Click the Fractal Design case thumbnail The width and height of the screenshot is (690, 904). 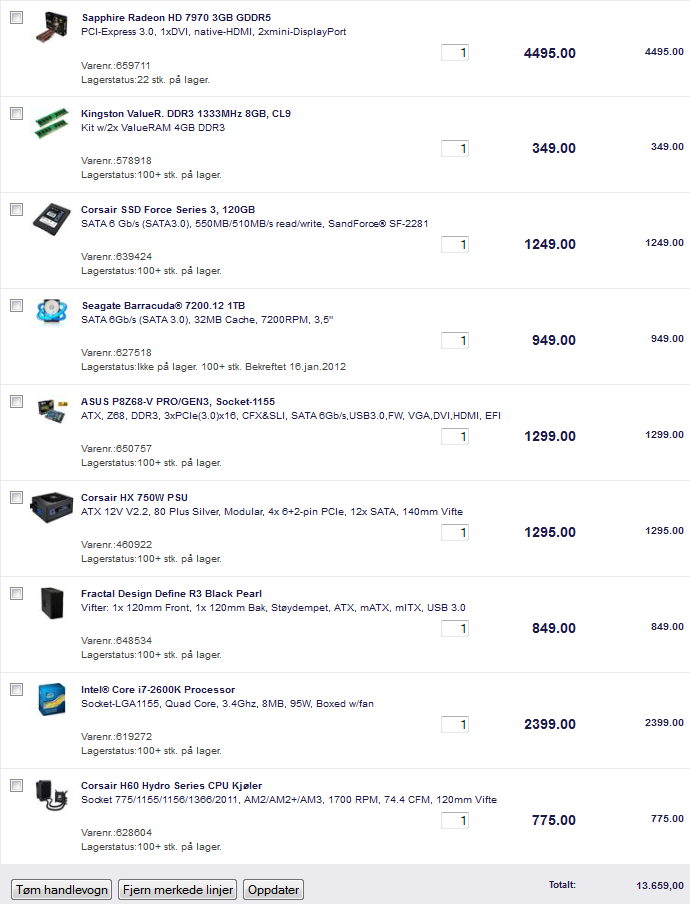click(x=52, y=602)
